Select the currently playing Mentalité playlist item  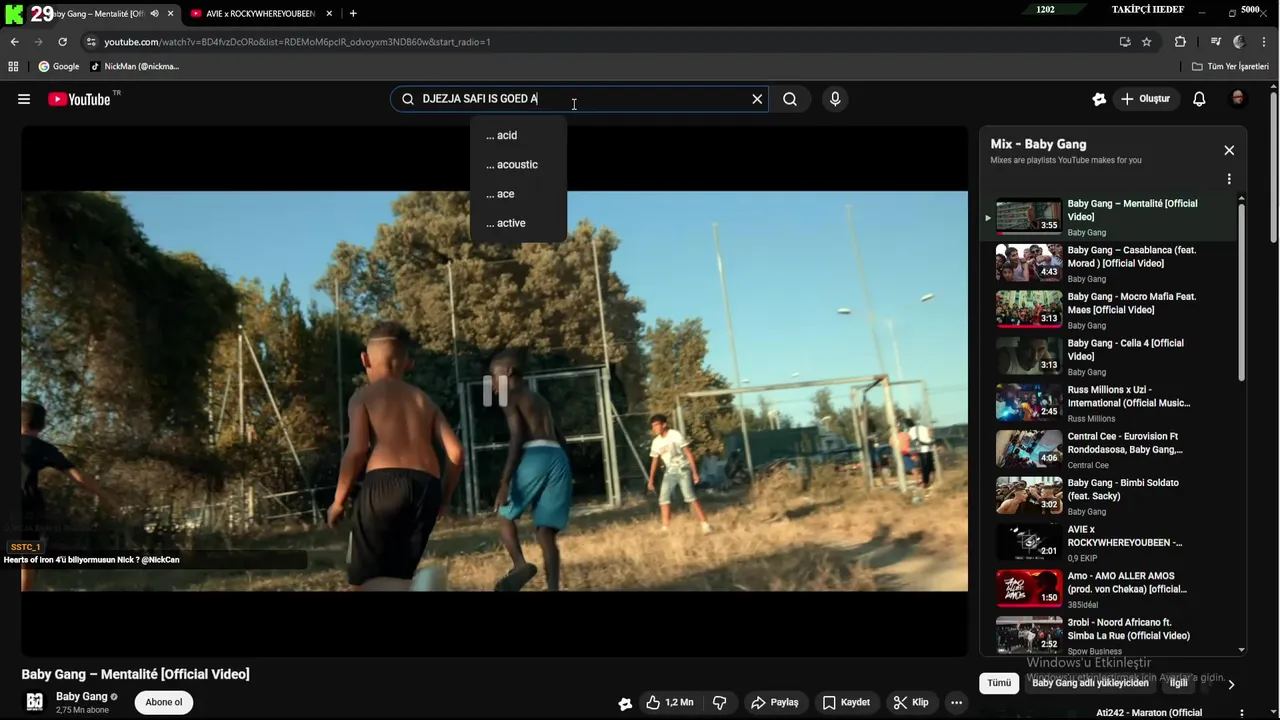1108,217
